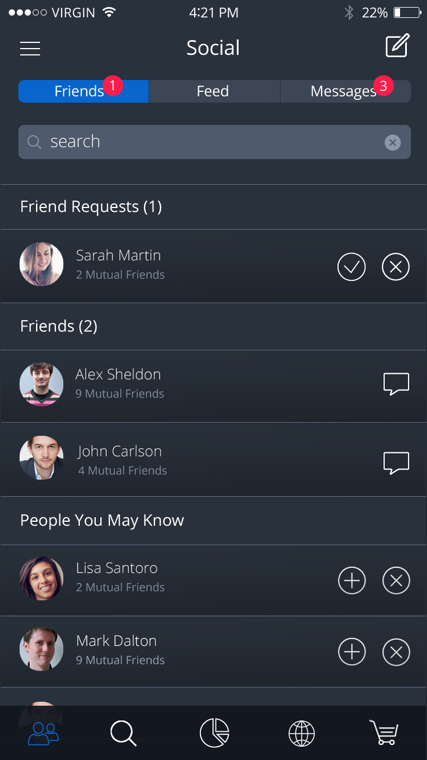Screen dimensions: 427x760
Task: View Sarah Martin's profile picture
Action: 41,264
